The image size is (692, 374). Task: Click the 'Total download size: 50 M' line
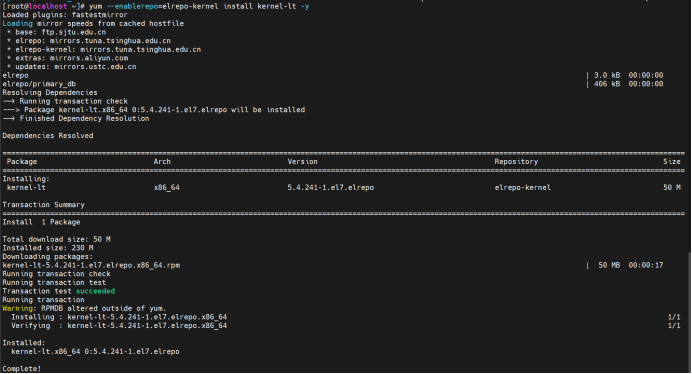pos(56,239)
